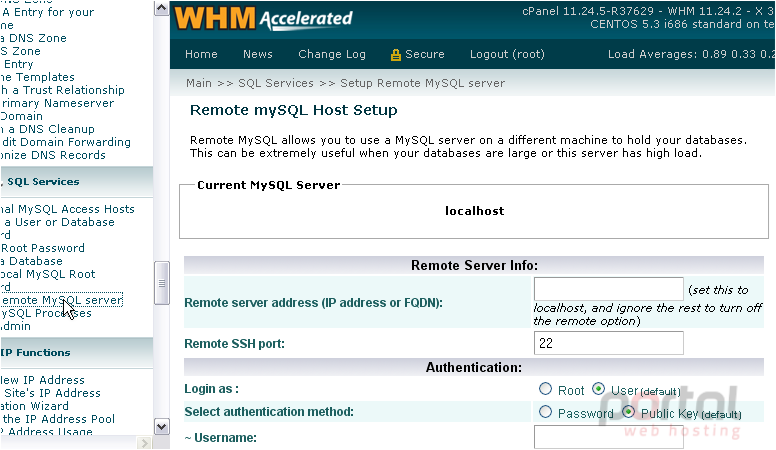This screenshot has height=450, width=776.
Task: Click the WHM Accelerated logo
Action: pos(263,19)
